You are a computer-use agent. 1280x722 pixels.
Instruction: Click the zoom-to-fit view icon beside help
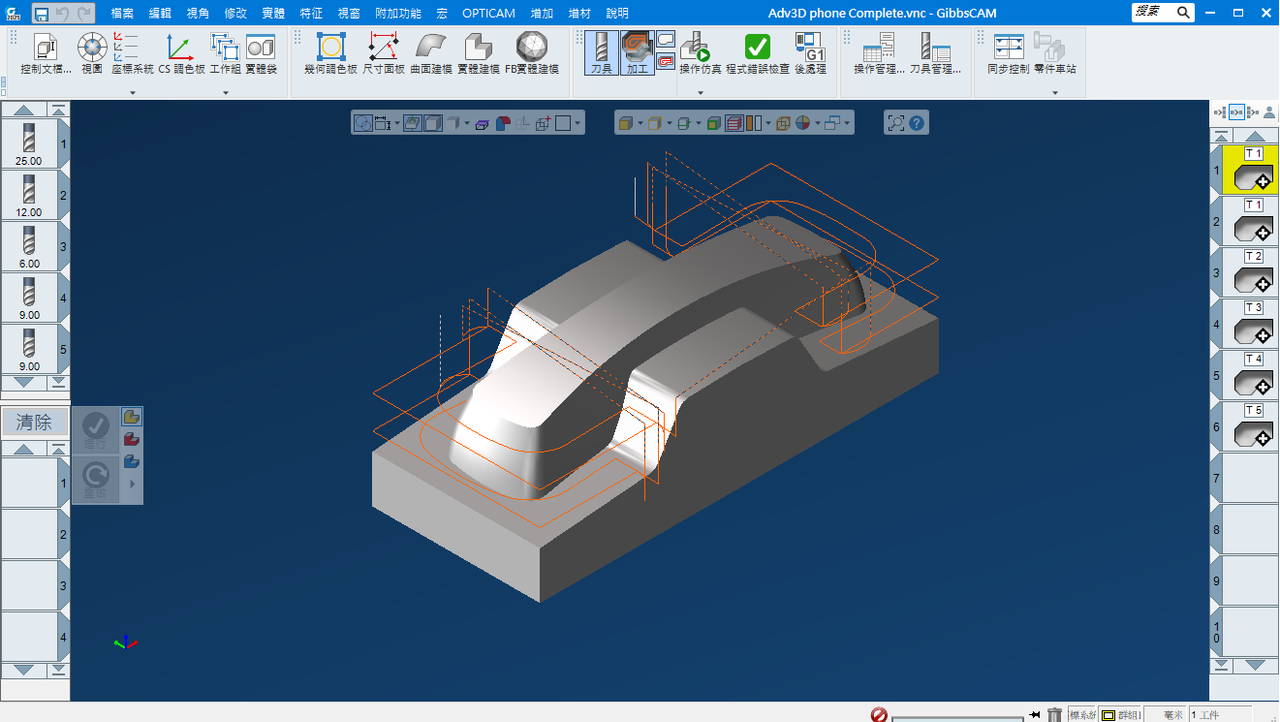tap(896, 123)
